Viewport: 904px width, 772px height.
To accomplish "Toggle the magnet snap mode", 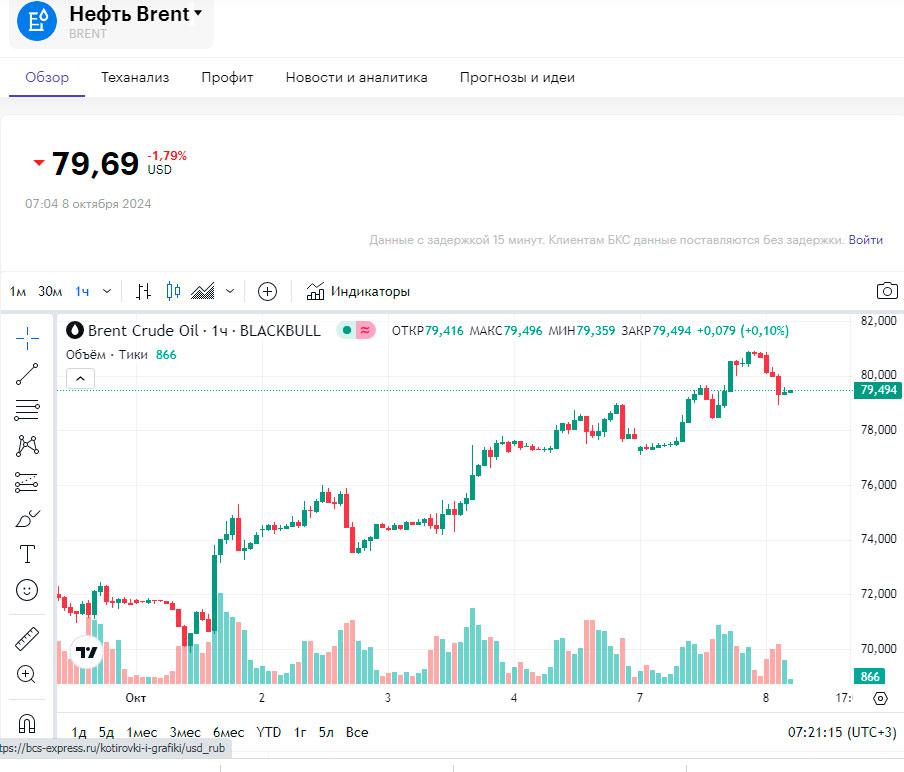I will (27, 723).
